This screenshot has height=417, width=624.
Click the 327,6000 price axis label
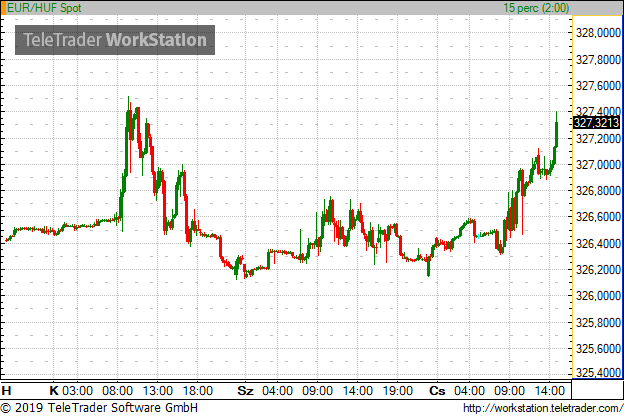coord(598,86)
